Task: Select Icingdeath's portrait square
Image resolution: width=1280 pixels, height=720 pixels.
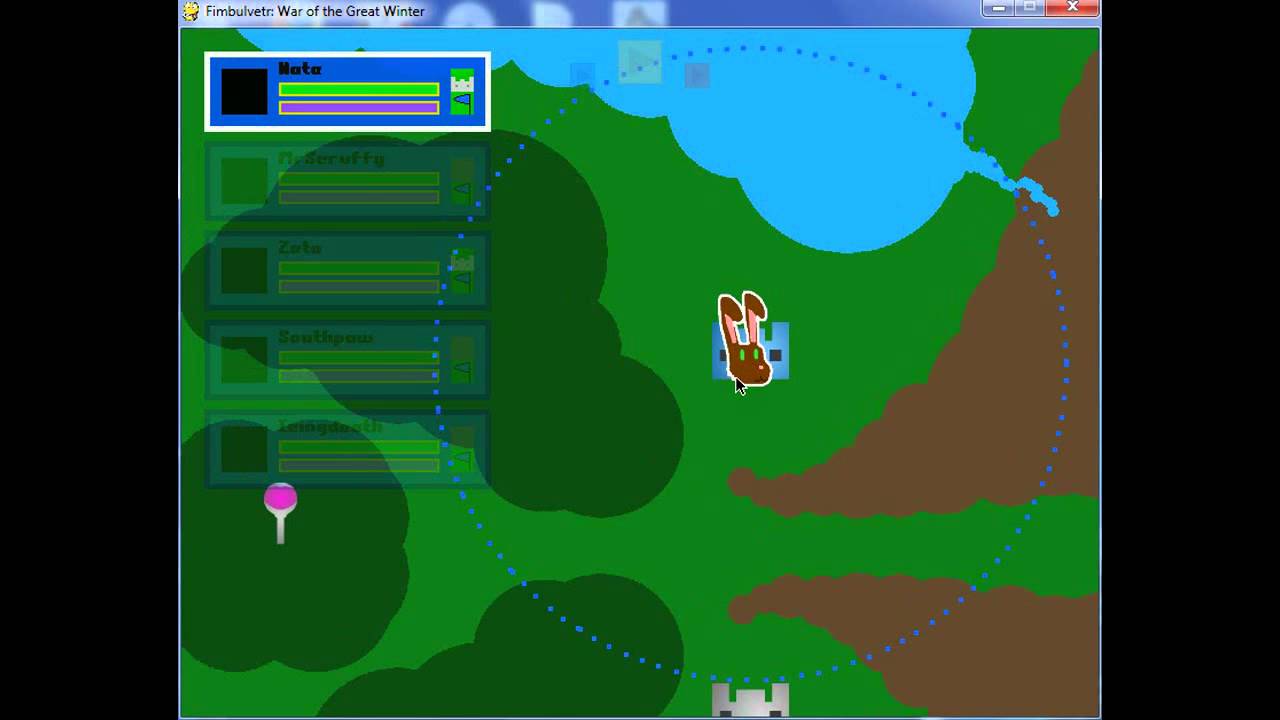Action: pos(244,449)
